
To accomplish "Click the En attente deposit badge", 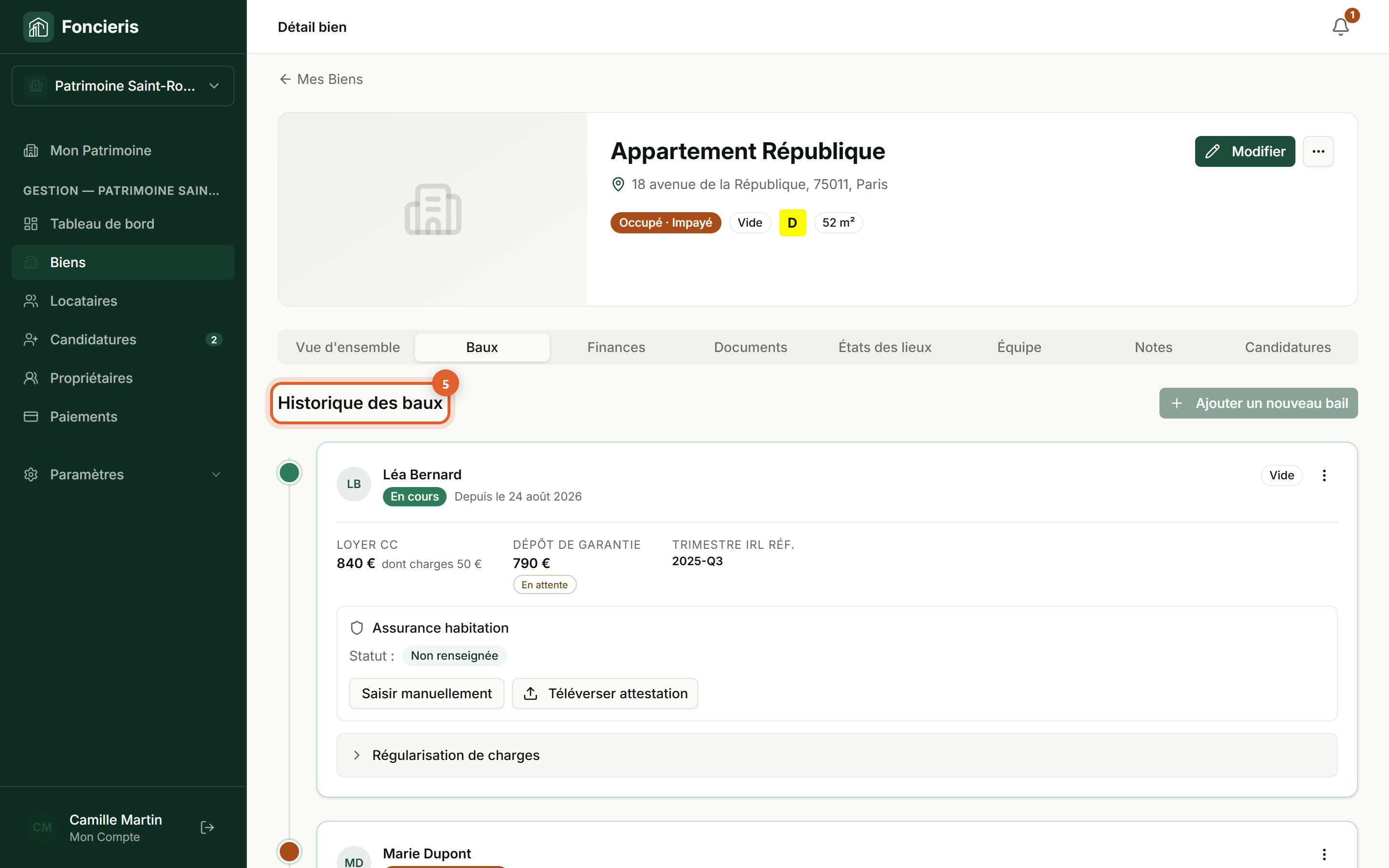I will click(544, 585).
